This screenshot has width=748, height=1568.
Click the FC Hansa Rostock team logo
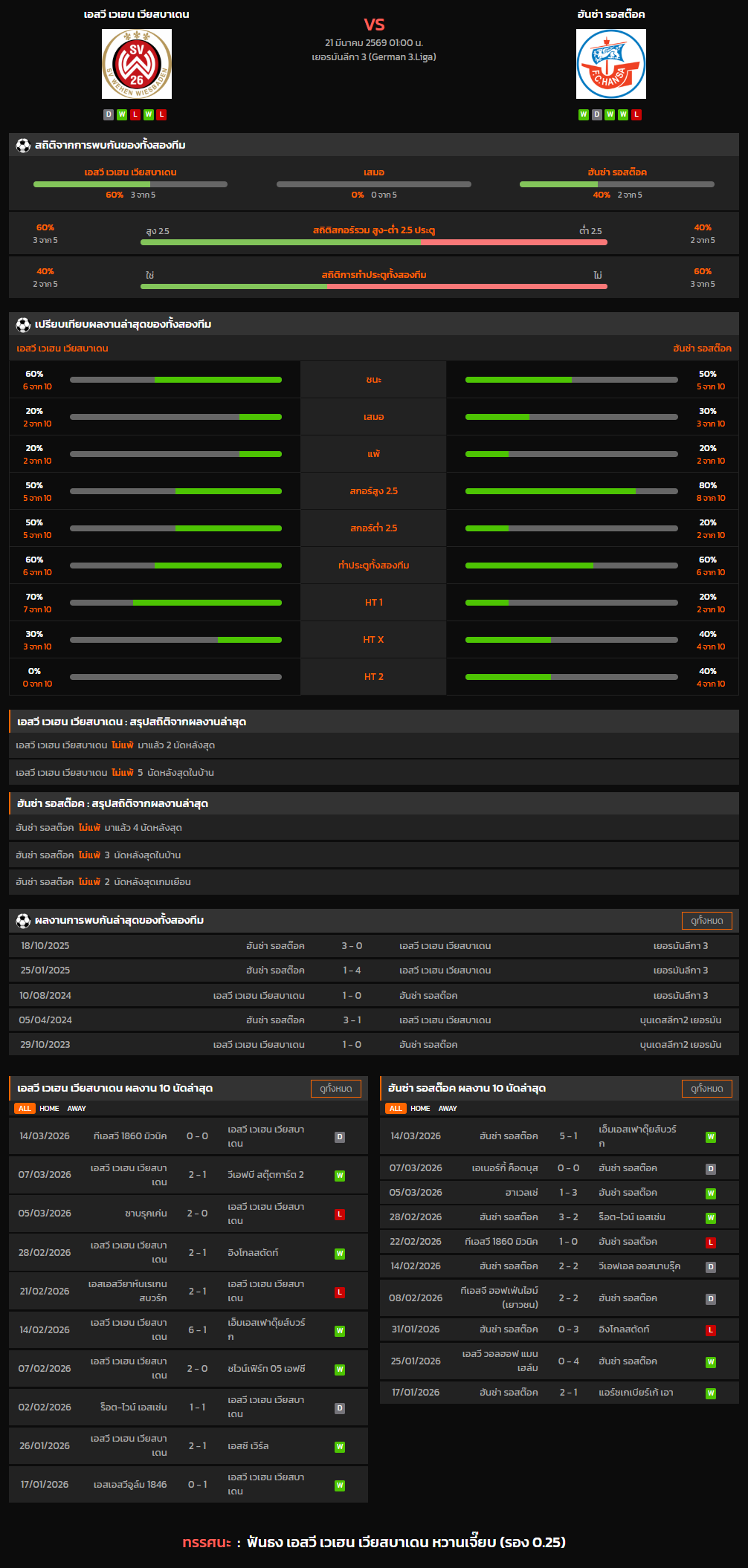coord(610,64)
